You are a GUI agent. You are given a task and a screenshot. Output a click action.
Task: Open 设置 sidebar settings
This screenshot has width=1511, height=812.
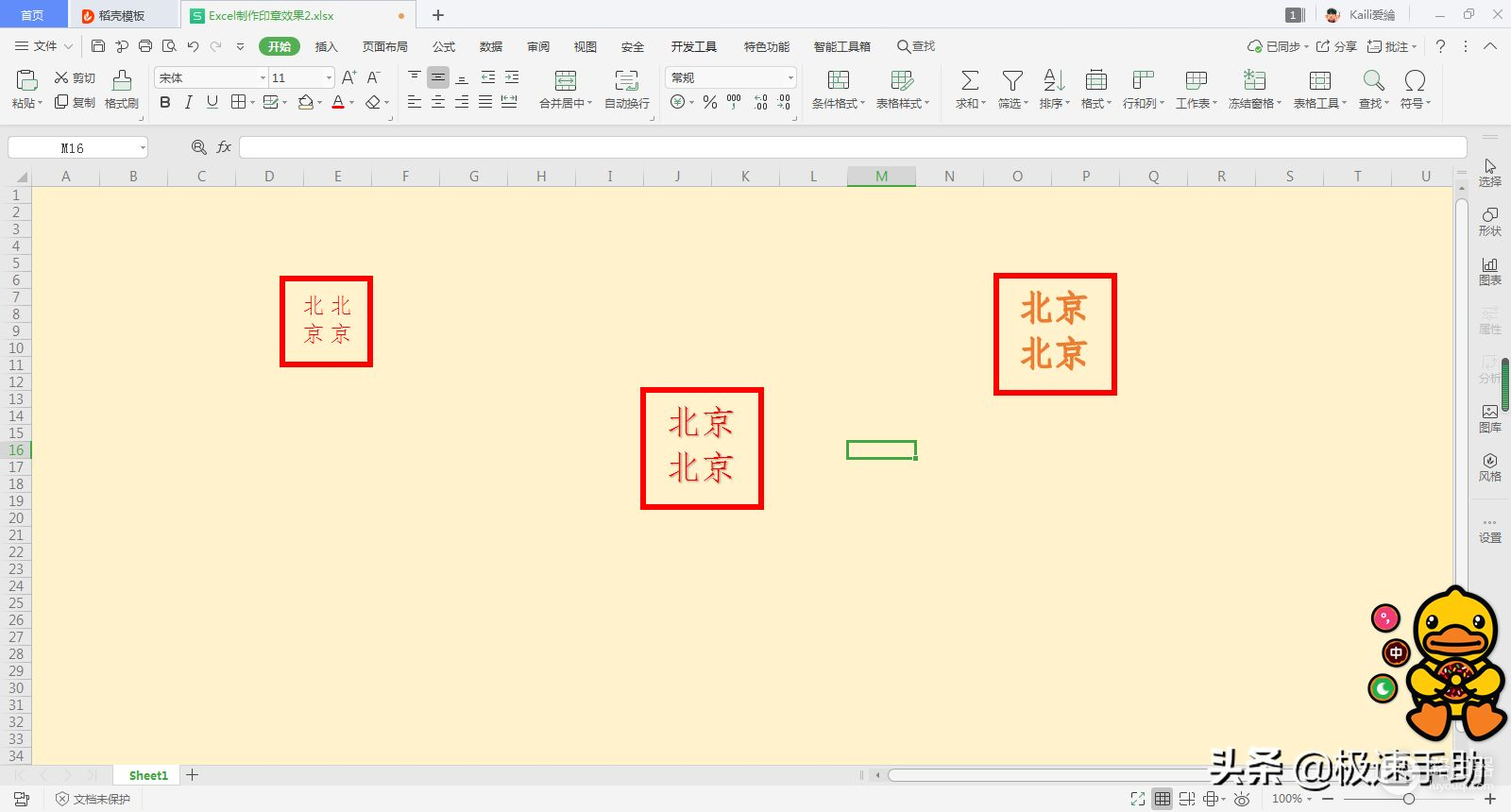point(1489,530)
